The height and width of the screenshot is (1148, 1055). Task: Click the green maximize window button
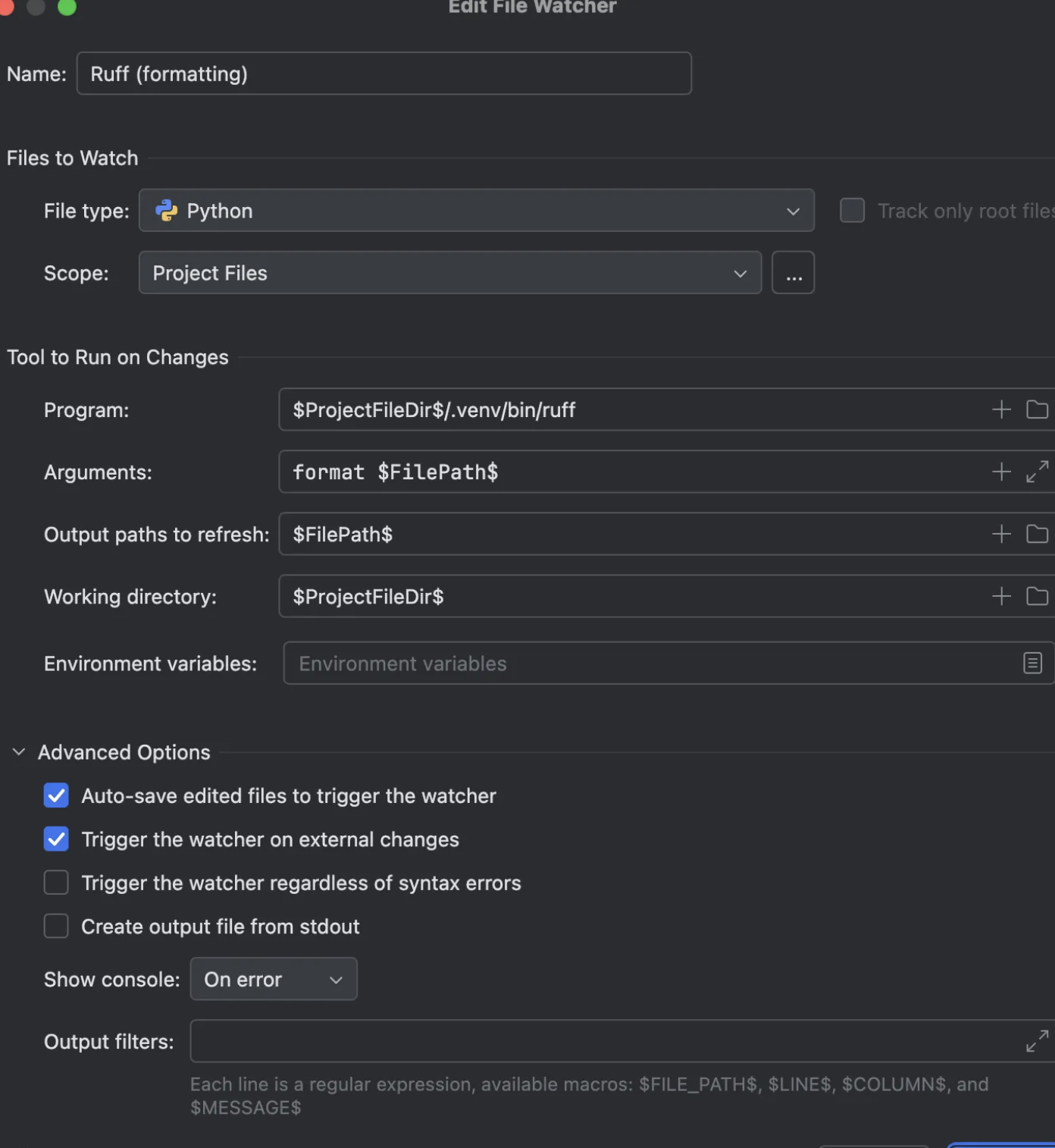point(67,7)
